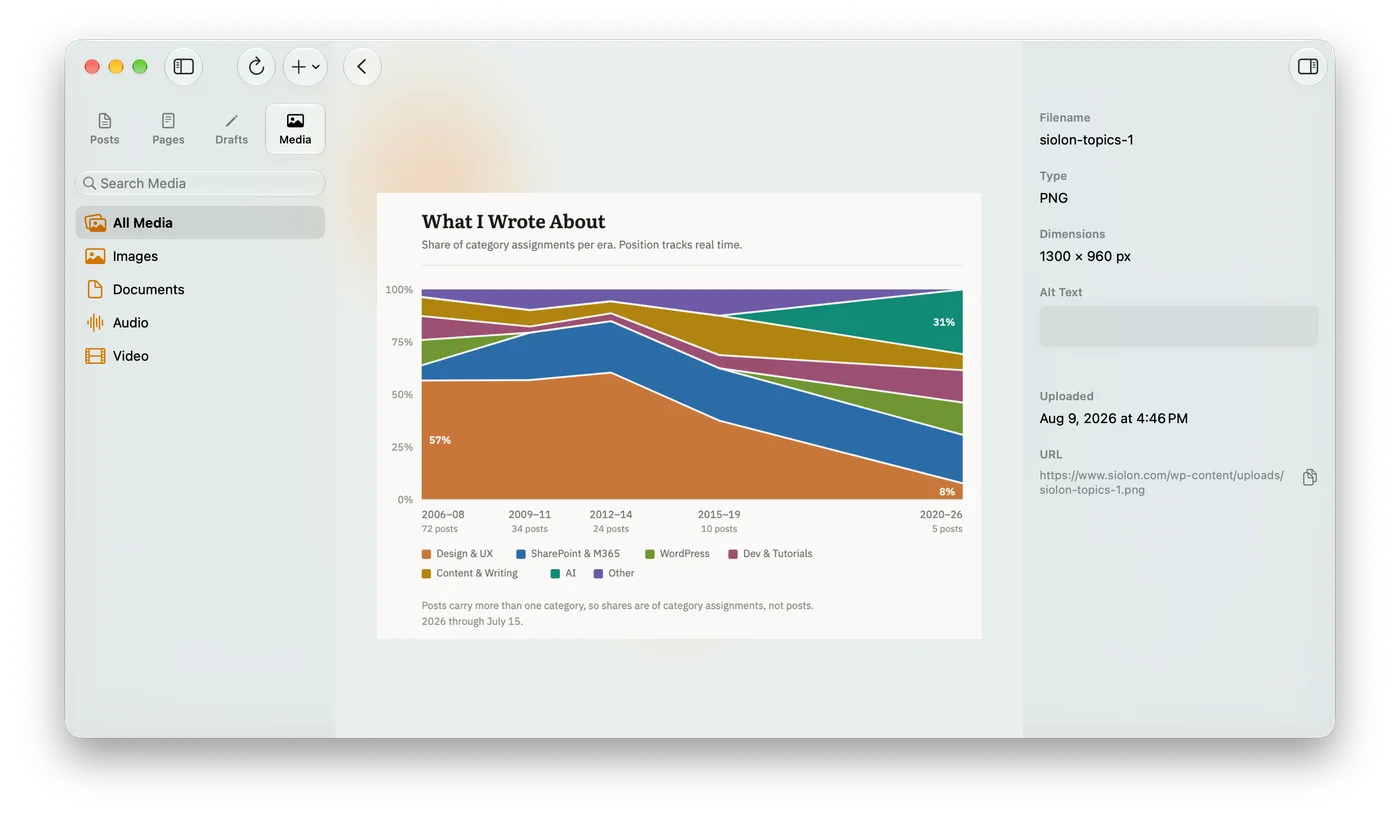Screen dimensions: 1400x815
Task: Switch to the Posts tab
Action: [105, 129]
